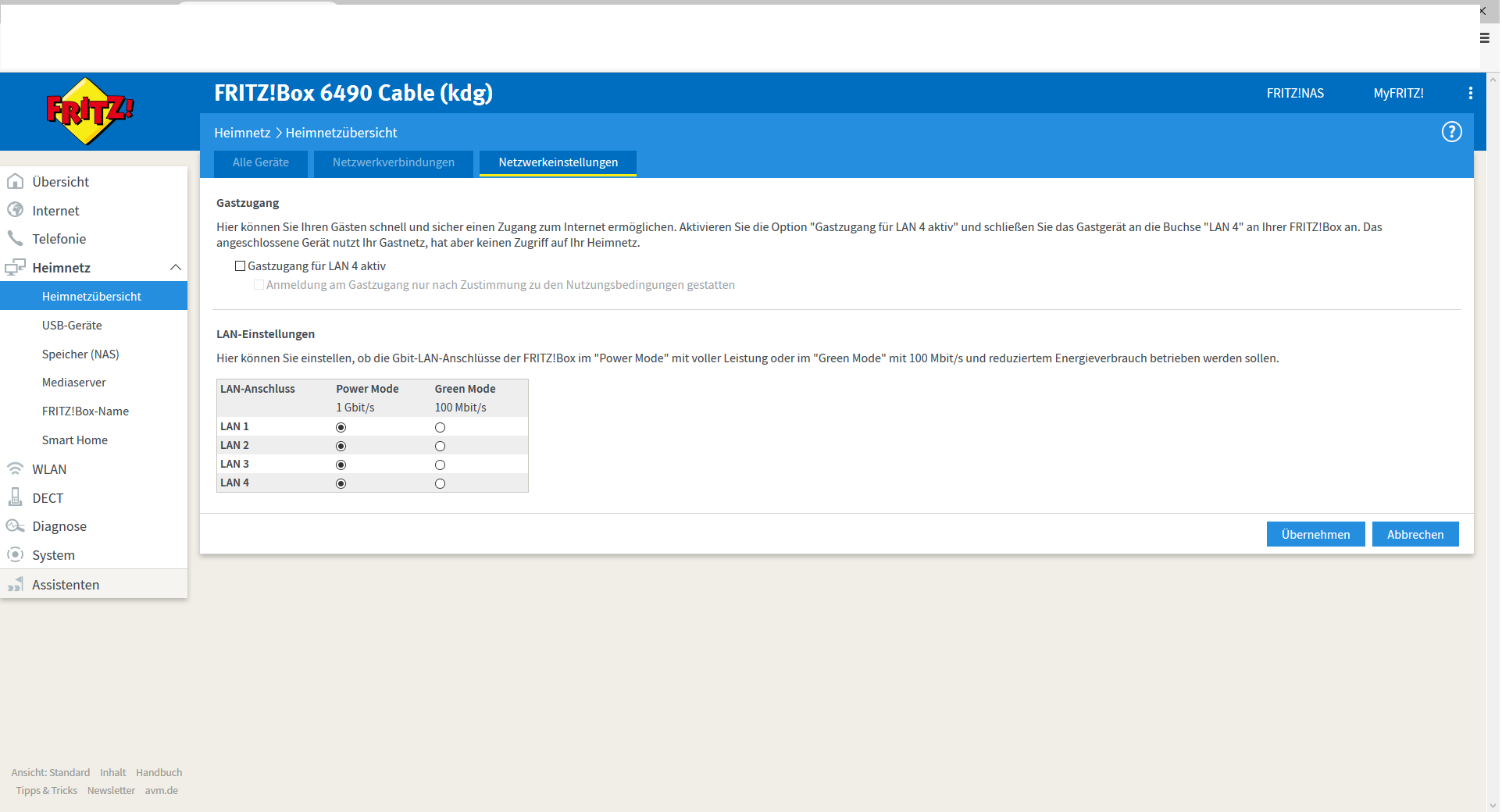Open Internet menu in sidebar

pos(55,211)
